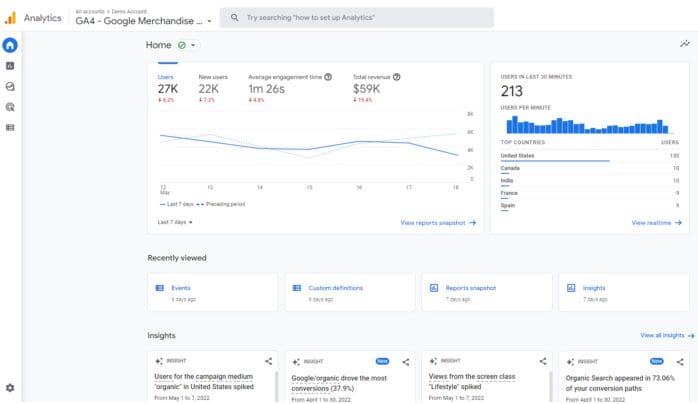Click the users per minute bar chart
Screen dimensions: 698x404
(x=588, y=125)
